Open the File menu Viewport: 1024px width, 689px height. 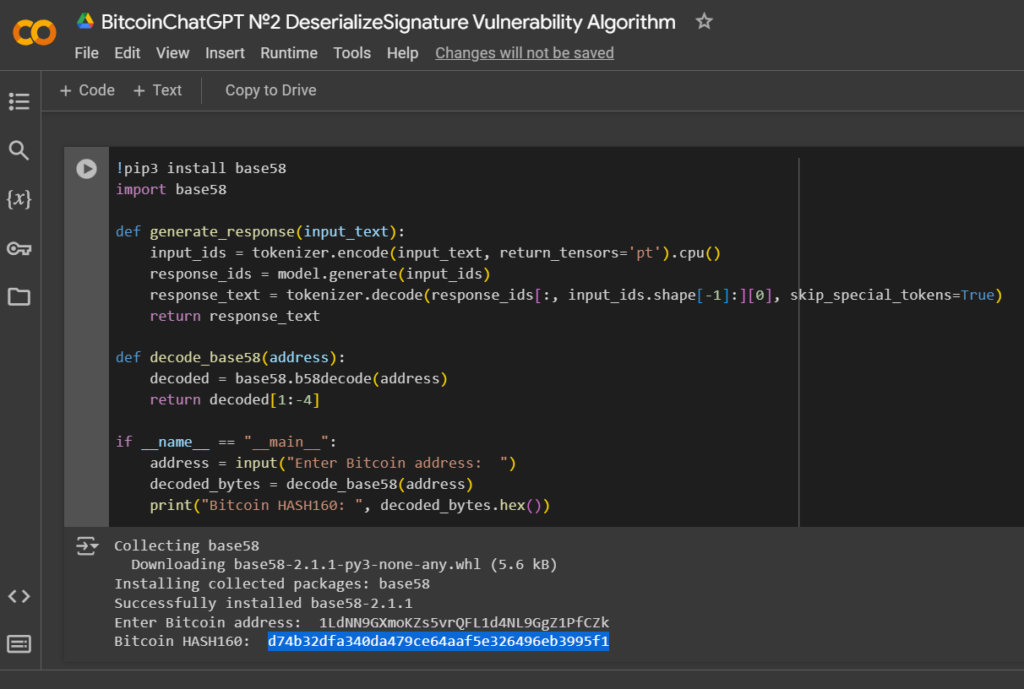click(86, 53)
